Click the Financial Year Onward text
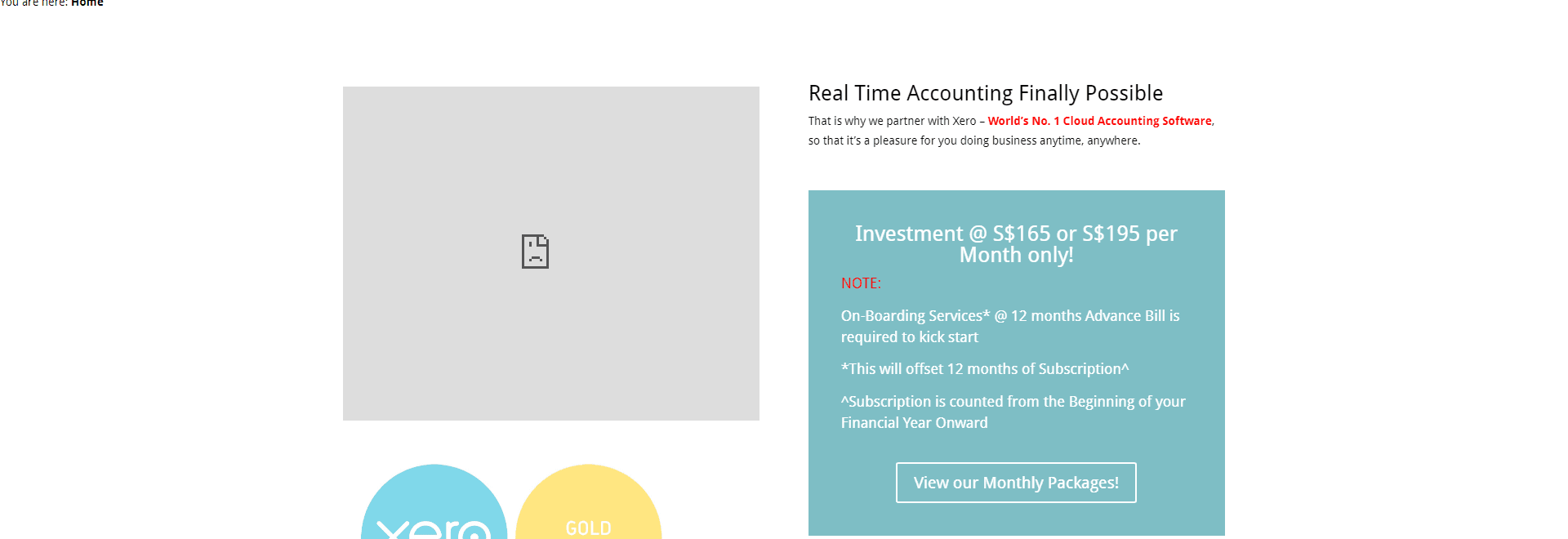This screenshot has width=1568, height=539. [x=915, y=423]
